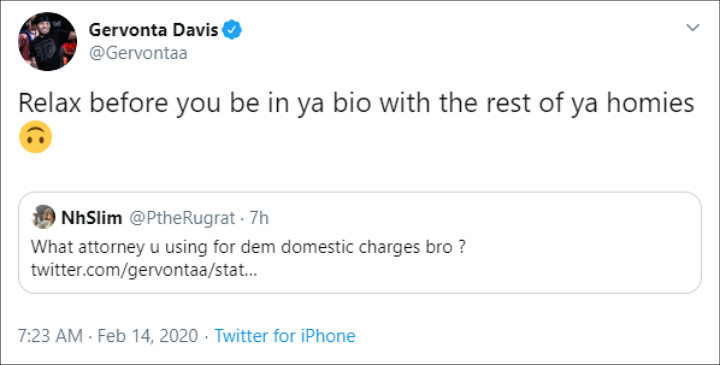This screenshot has height=365, width=720.
Task: Click the 7h quoted tweet timestamp
Action: pos(259,218)
